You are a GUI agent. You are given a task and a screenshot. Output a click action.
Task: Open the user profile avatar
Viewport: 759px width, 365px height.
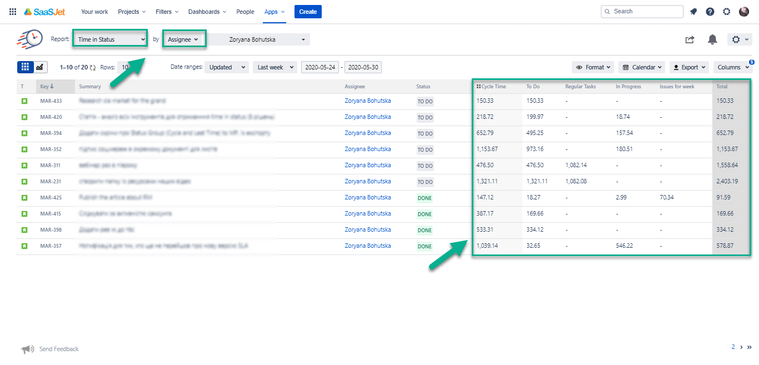pyautogui.click(x=744, y=12)
